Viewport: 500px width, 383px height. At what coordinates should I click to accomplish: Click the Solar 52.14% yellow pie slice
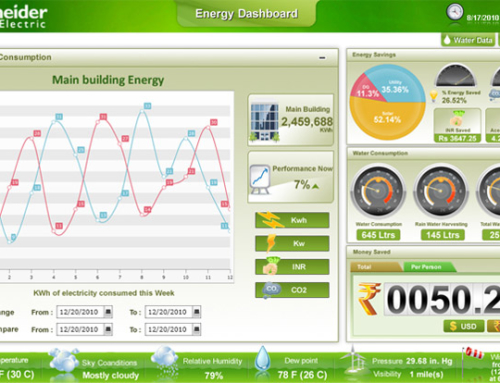tap(387, 120)
